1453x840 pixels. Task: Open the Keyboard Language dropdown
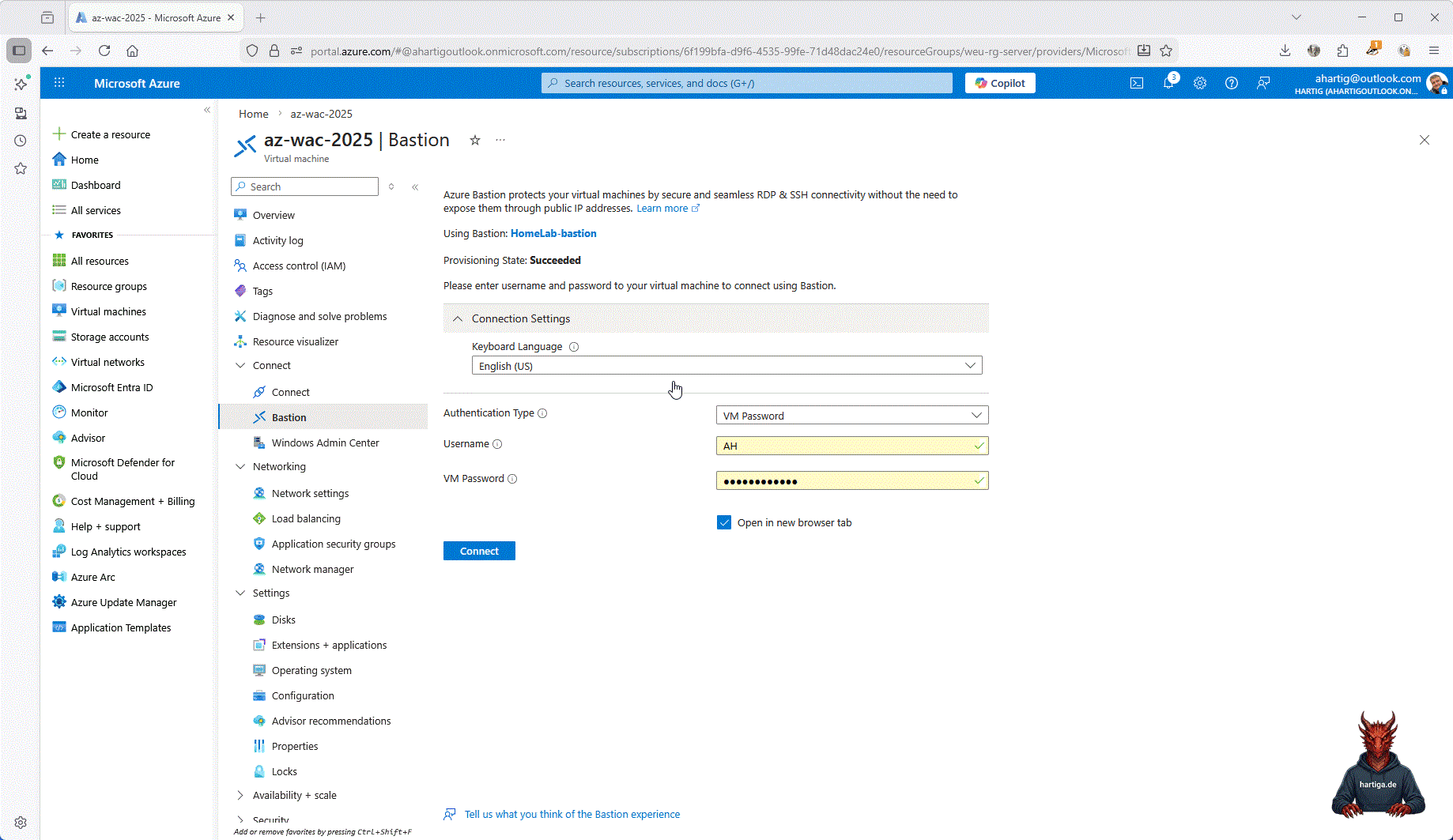[970, 365]
